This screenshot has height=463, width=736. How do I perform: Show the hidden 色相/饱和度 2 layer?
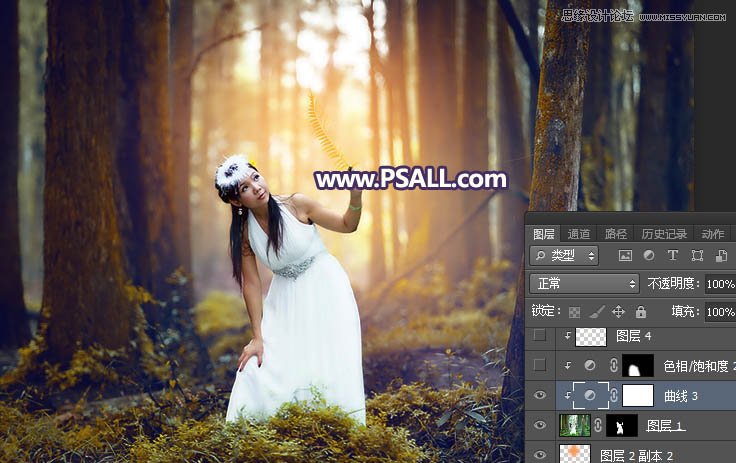[540, 365]
